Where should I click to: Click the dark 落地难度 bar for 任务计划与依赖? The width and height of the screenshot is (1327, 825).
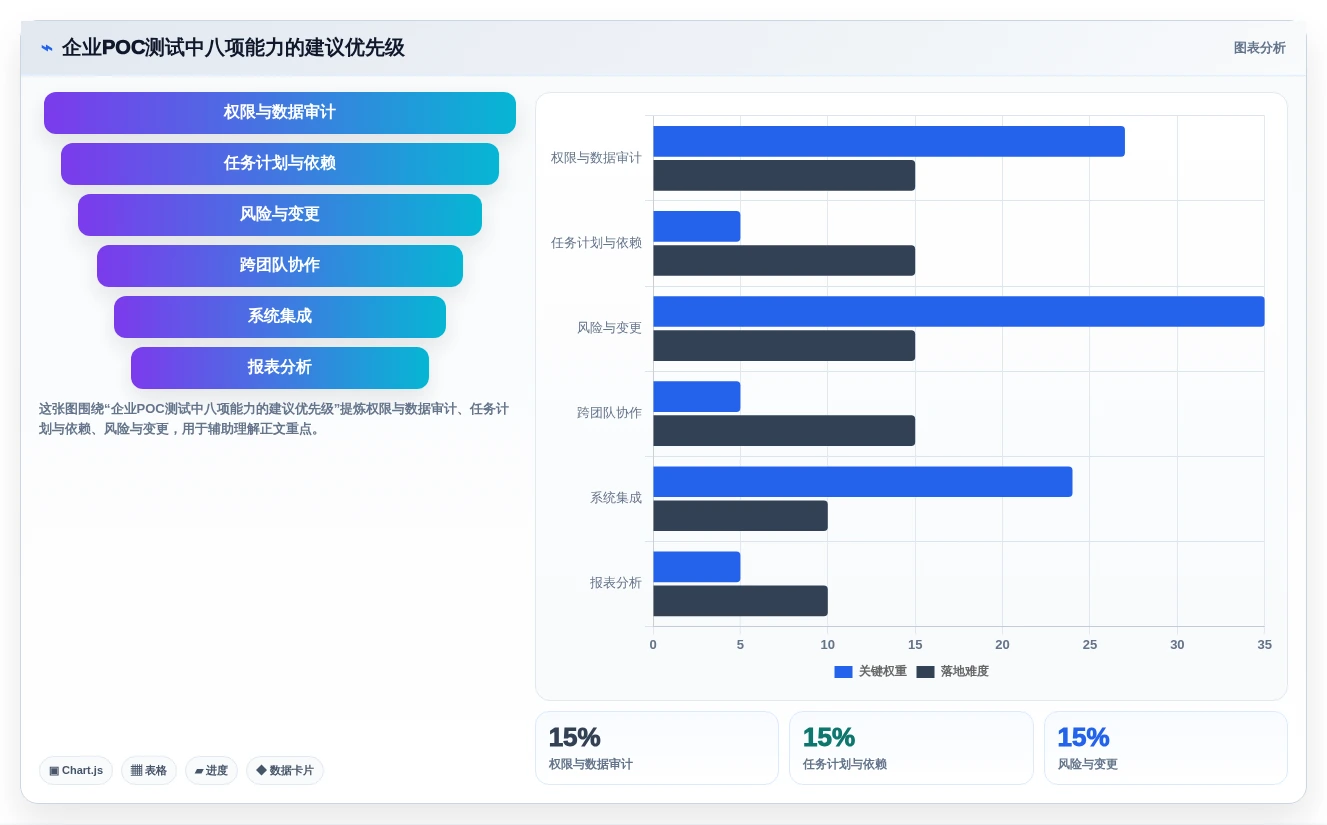[x=784, y=261]
